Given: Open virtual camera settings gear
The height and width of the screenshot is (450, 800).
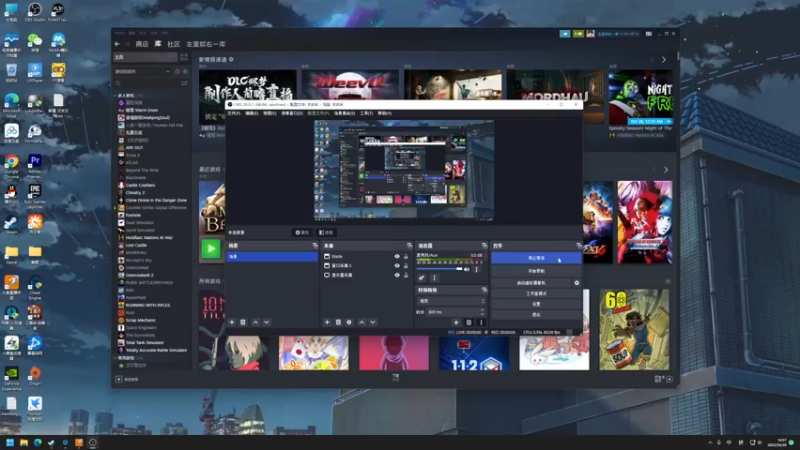Looking at the screenshot, I should click(577, 283).
